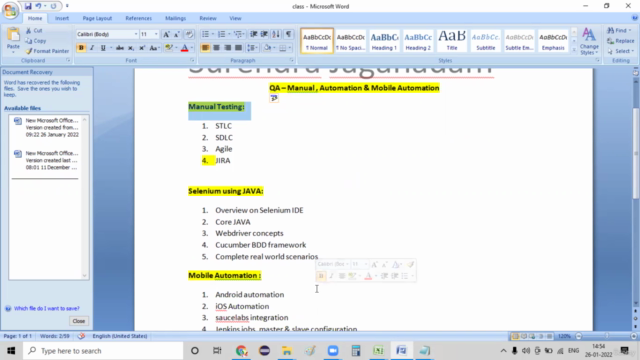Expand the Select dropdown in Editing

620,51
